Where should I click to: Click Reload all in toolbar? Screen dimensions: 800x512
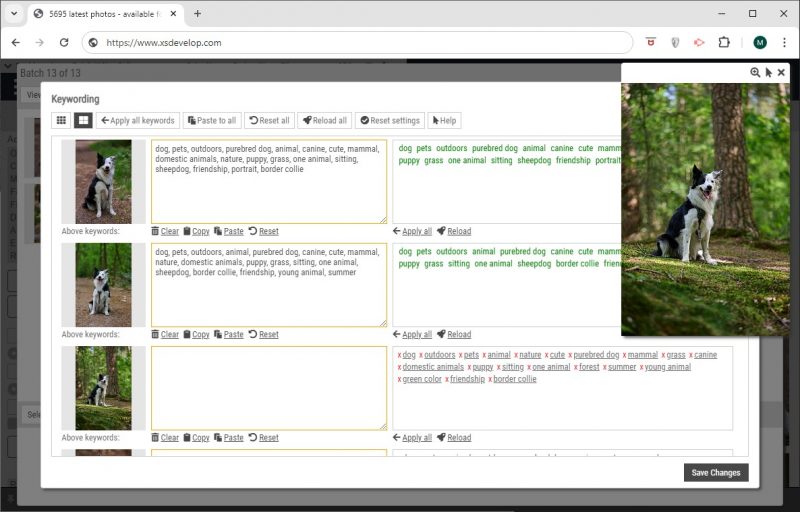324,120
